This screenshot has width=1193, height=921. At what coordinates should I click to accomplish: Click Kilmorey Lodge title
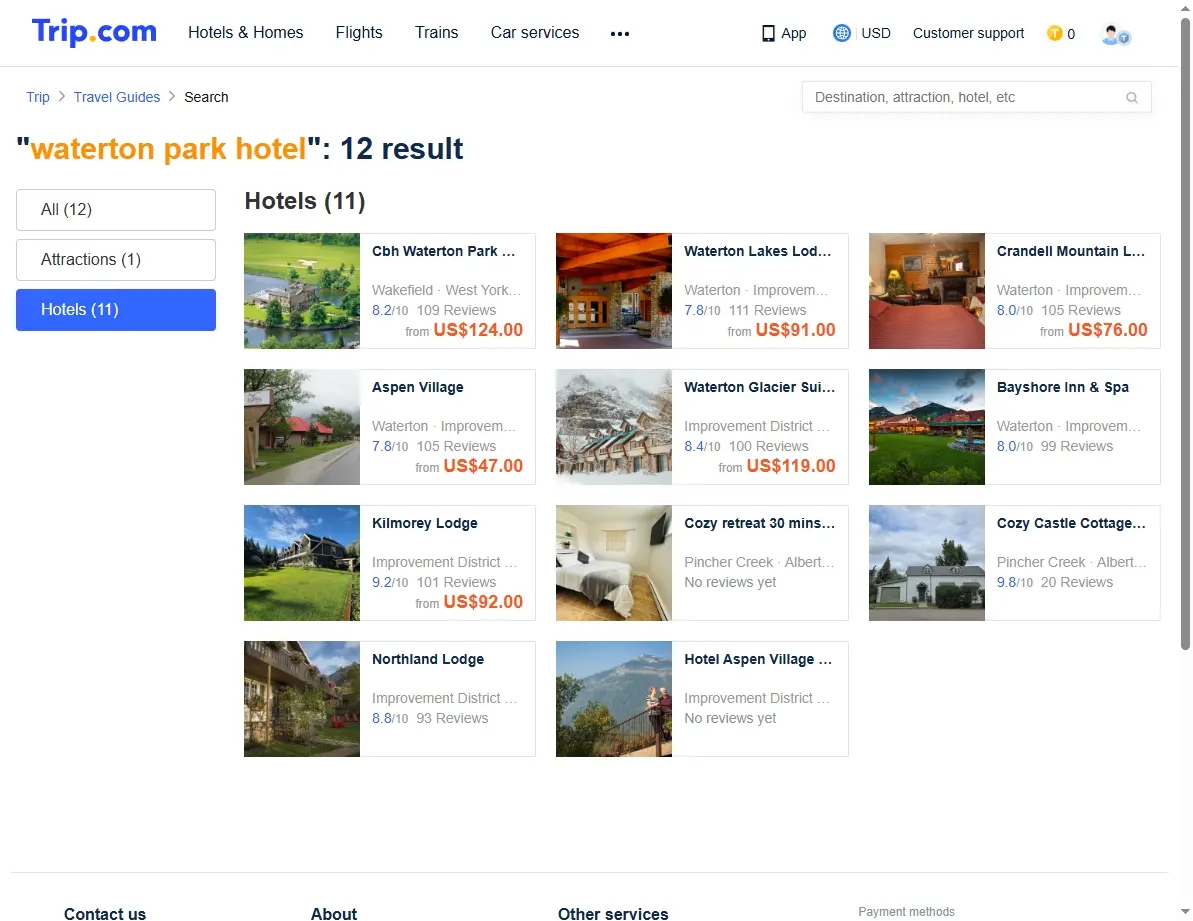tap(425, 524)
